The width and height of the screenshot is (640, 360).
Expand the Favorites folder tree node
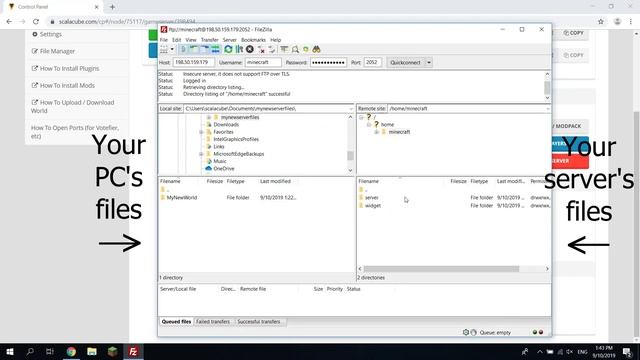(201, 132)
